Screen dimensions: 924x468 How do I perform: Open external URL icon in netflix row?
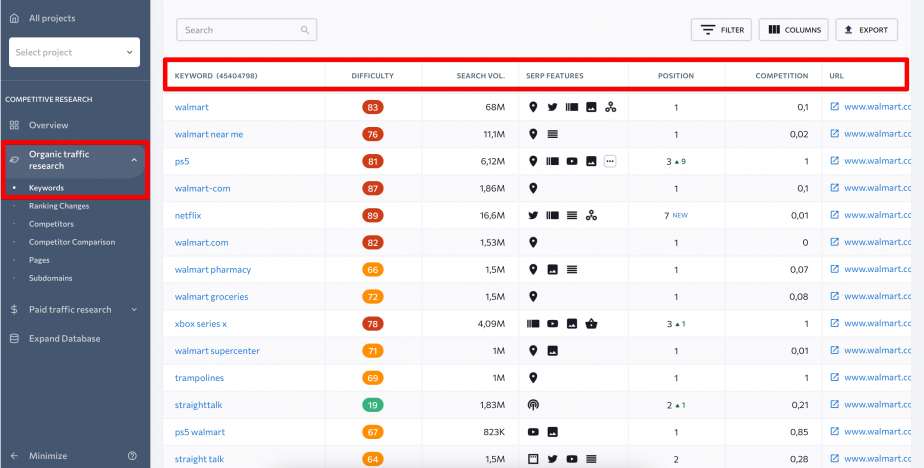[x=834, y=215]
